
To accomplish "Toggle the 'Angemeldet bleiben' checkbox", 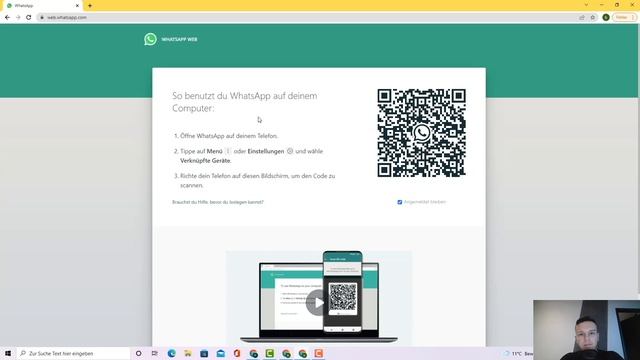I will pos(400,202).
